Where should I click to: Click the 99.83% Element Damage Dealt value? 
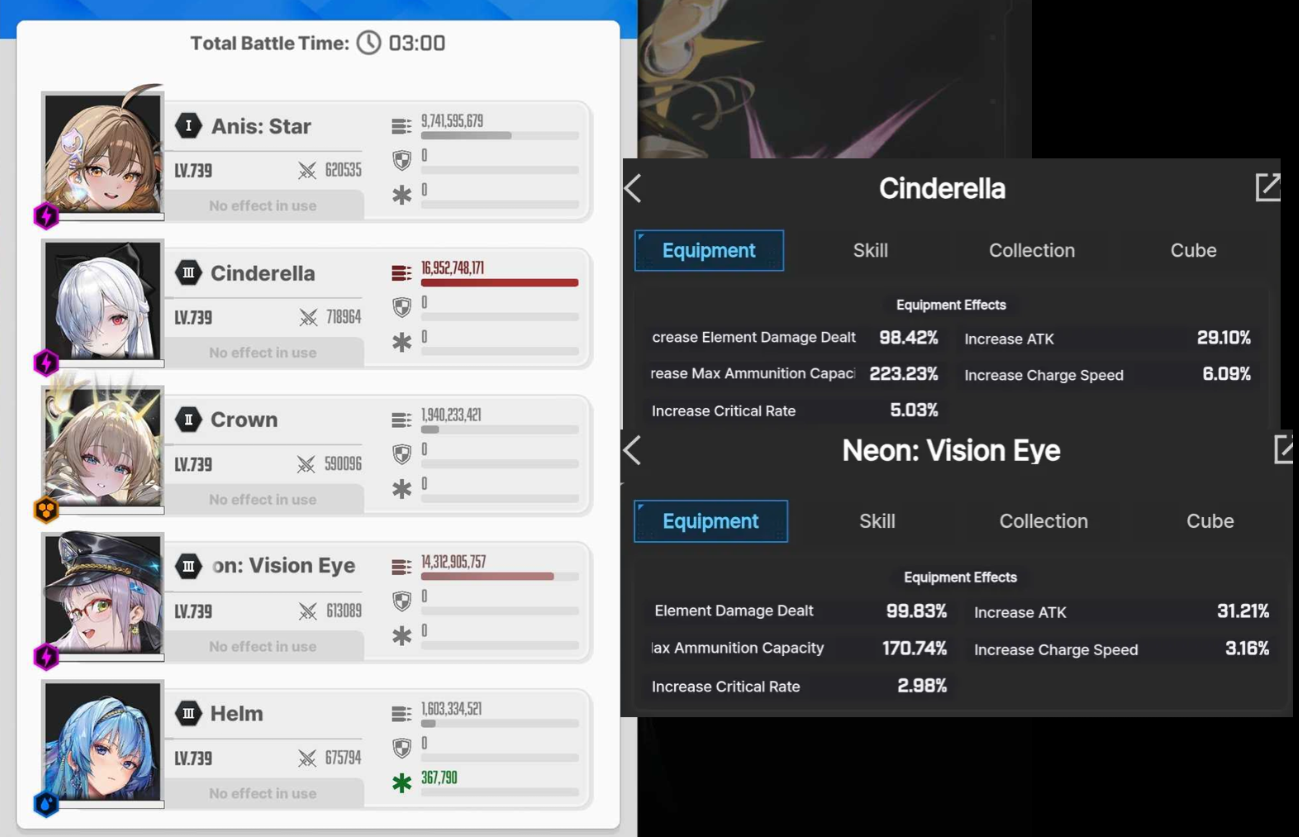pos(916,611)
